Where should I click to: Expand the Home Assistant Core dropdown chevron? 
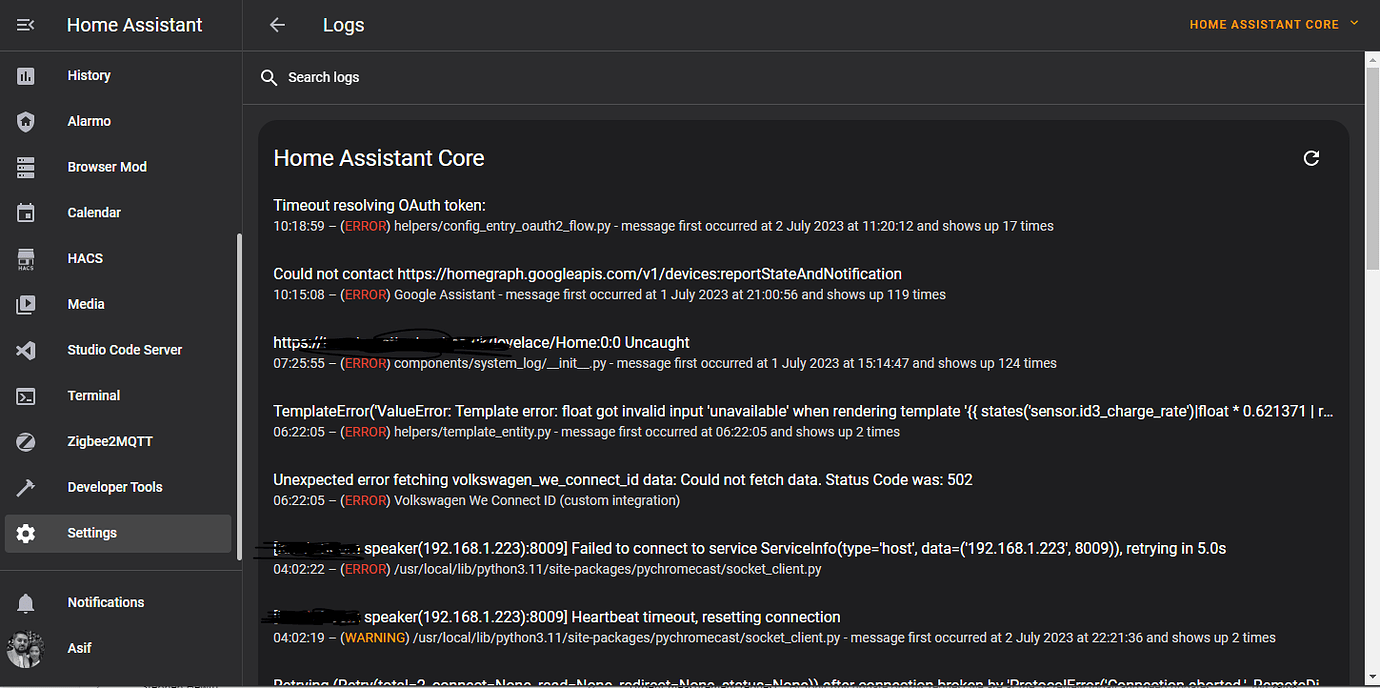coord(1355,24)
